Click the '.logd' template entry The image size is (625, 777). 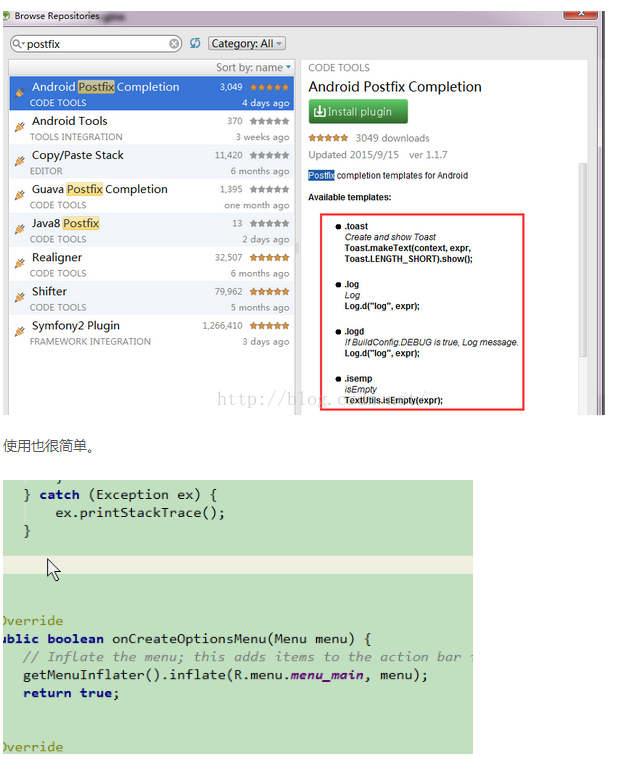click(354, 331)
